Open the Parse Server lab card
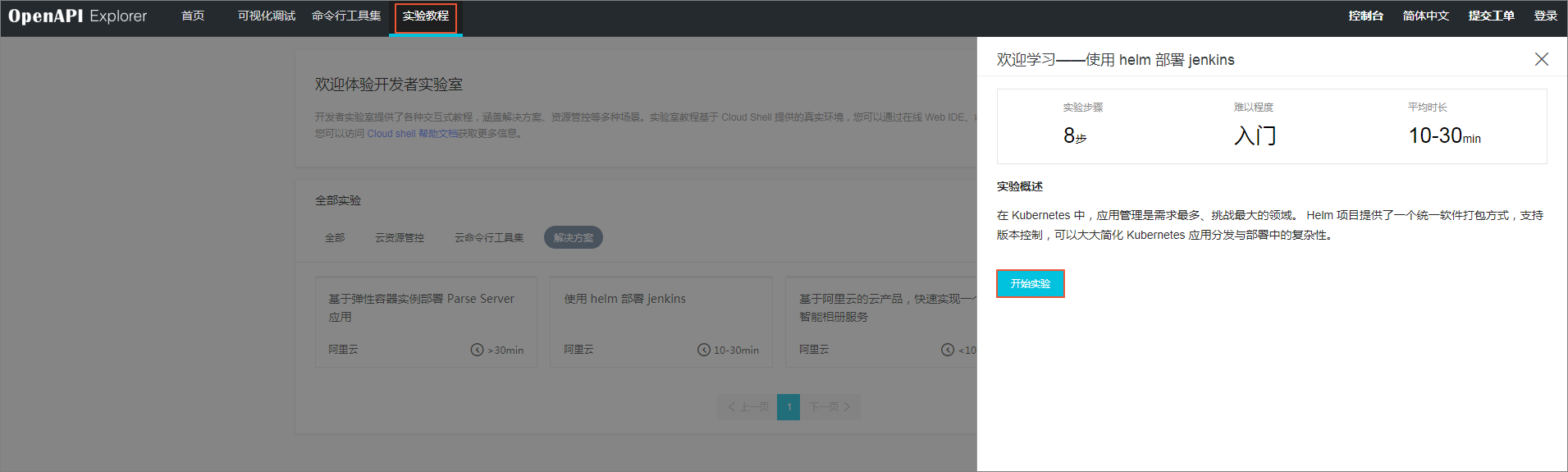The image size is (1568, 472). click(426, 322)
